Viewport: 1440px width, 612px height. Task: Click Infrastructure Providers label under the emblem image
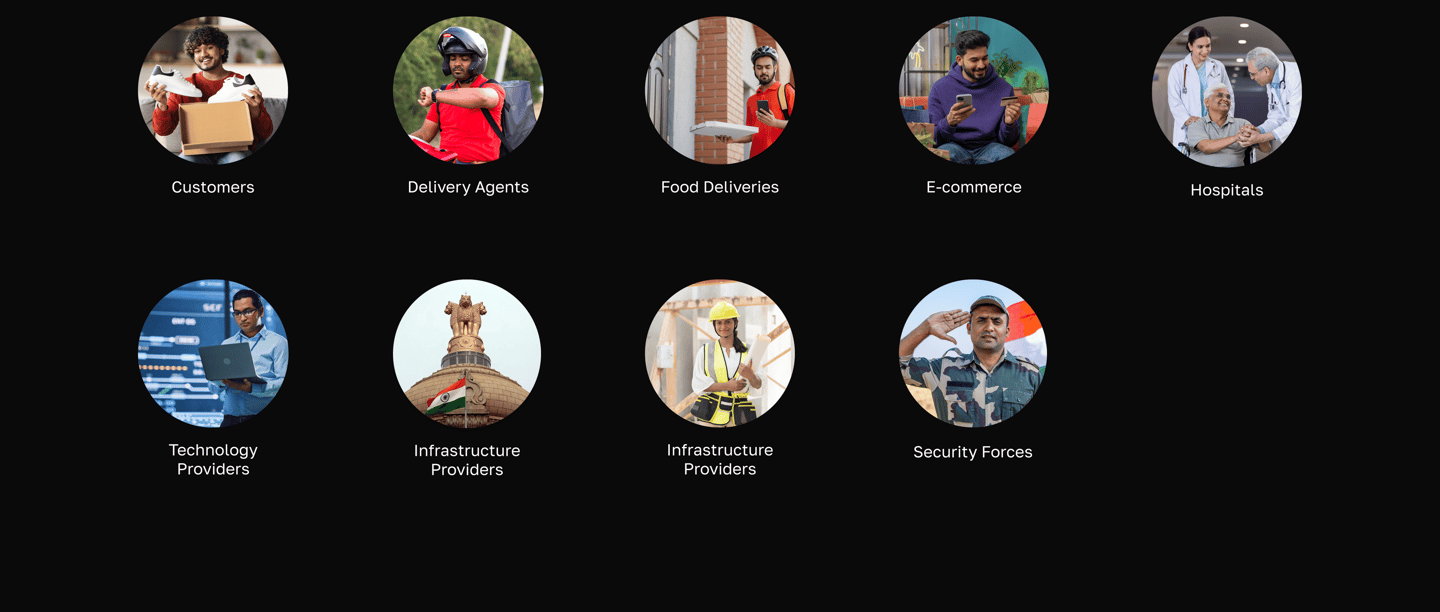(467, 460)
